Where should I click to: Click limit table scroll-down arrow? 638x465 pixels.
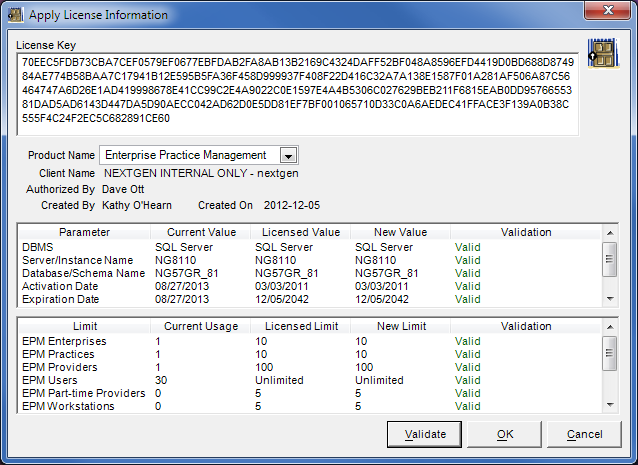pyautogui.click(x=610, y=405)
